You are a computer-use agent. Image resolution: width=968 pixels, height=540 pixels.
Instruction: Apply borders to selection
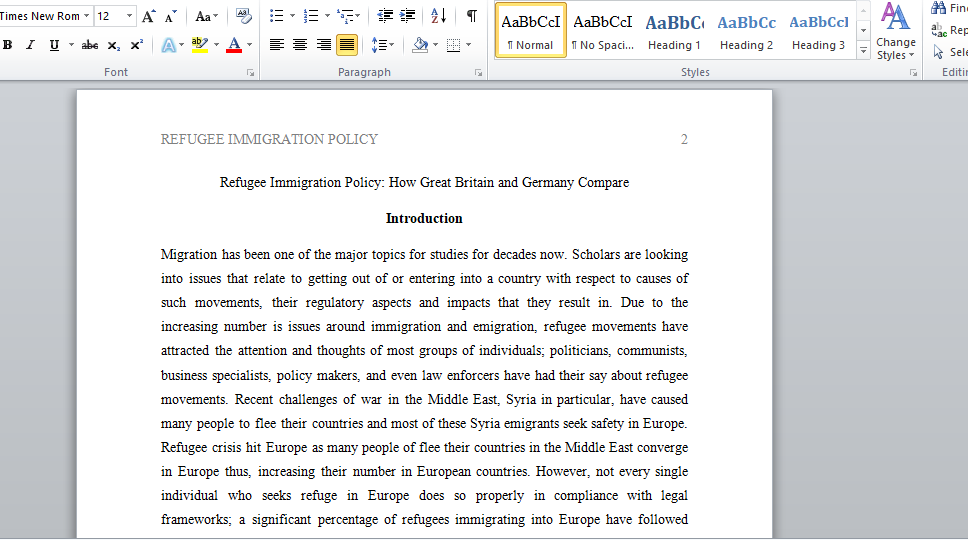click(454, 45)
